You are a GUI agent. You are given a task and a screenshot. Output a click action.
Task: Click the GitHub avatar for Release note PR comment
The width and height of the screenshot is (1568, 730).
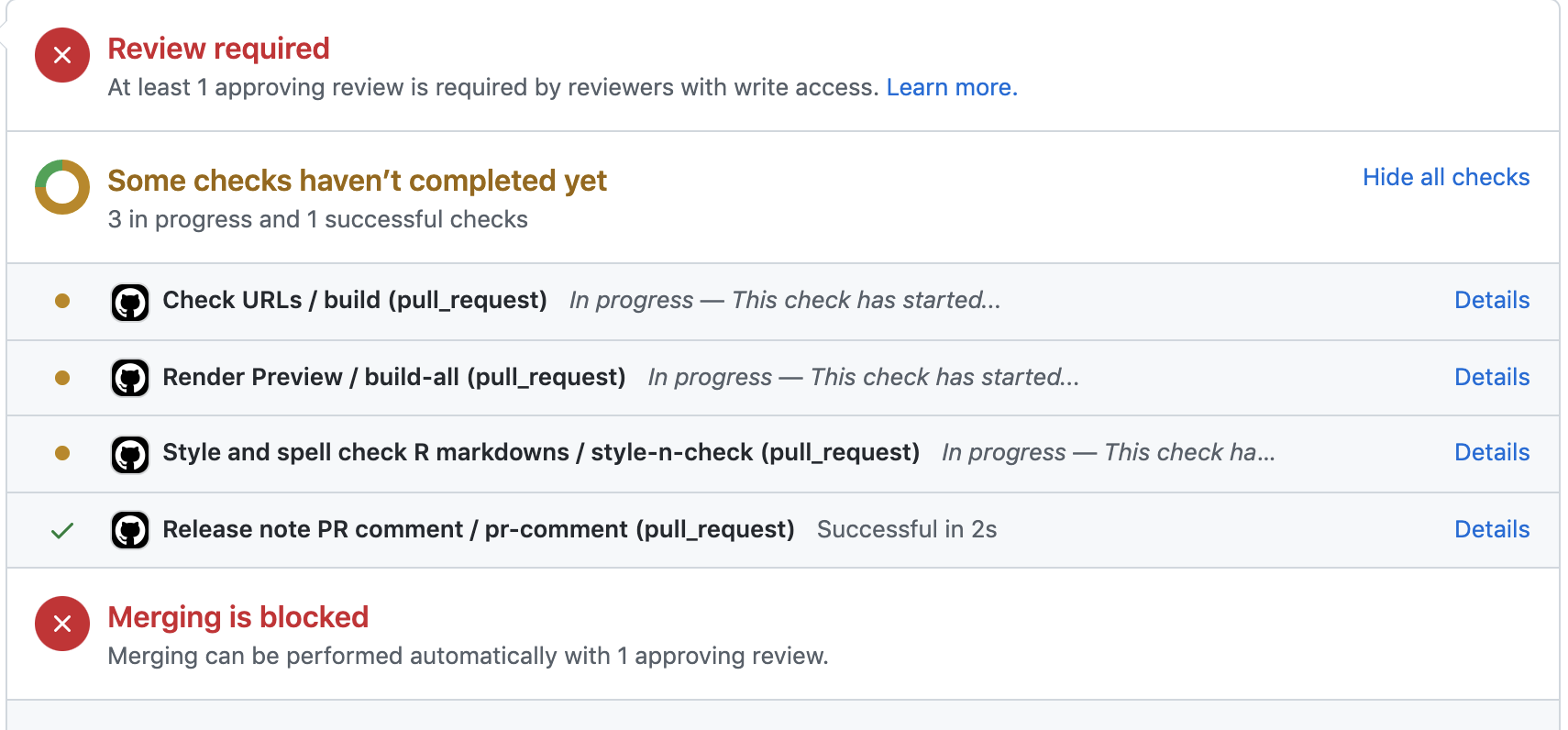[x=130, y=529]
